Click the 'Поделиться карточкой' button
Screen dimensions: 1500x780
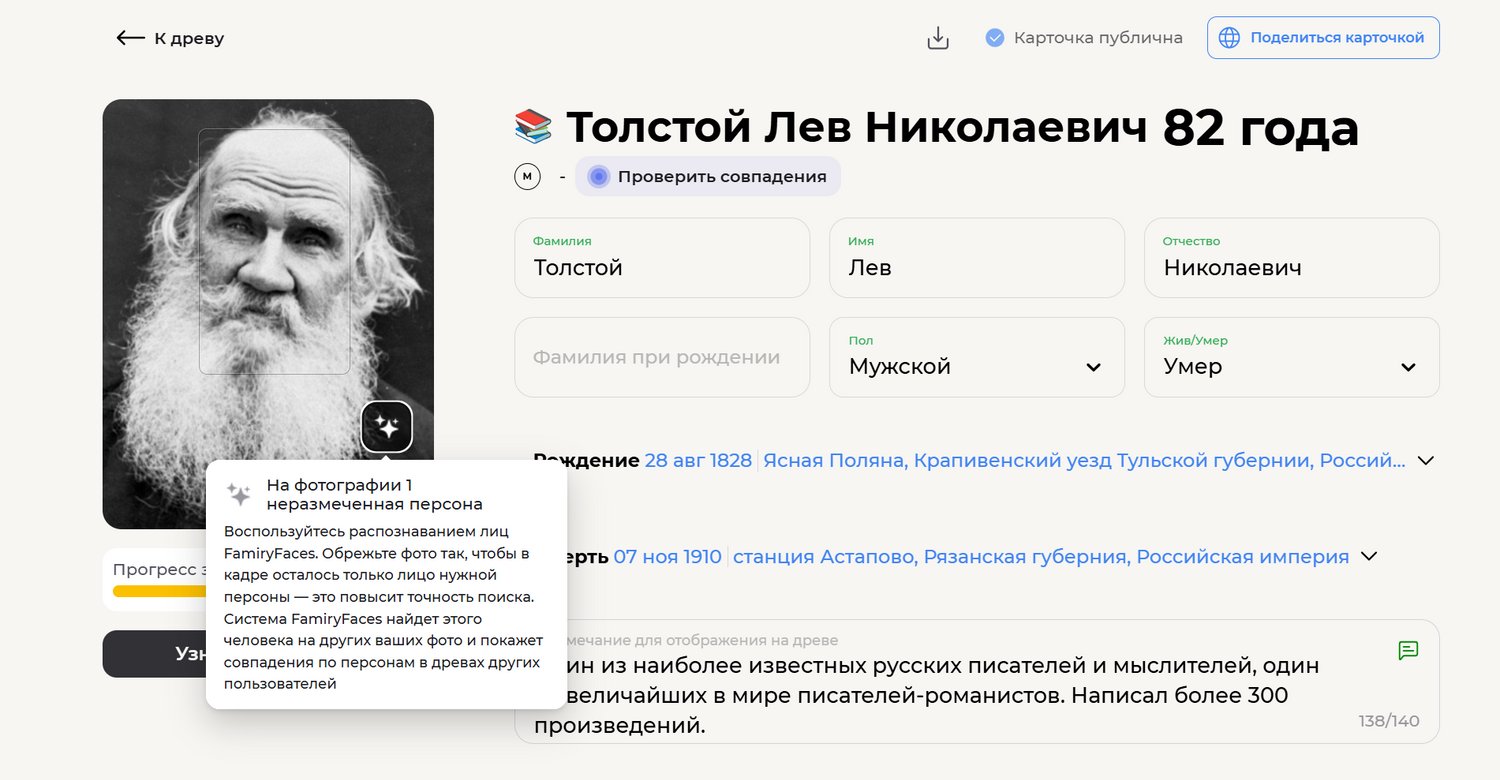1323,38
